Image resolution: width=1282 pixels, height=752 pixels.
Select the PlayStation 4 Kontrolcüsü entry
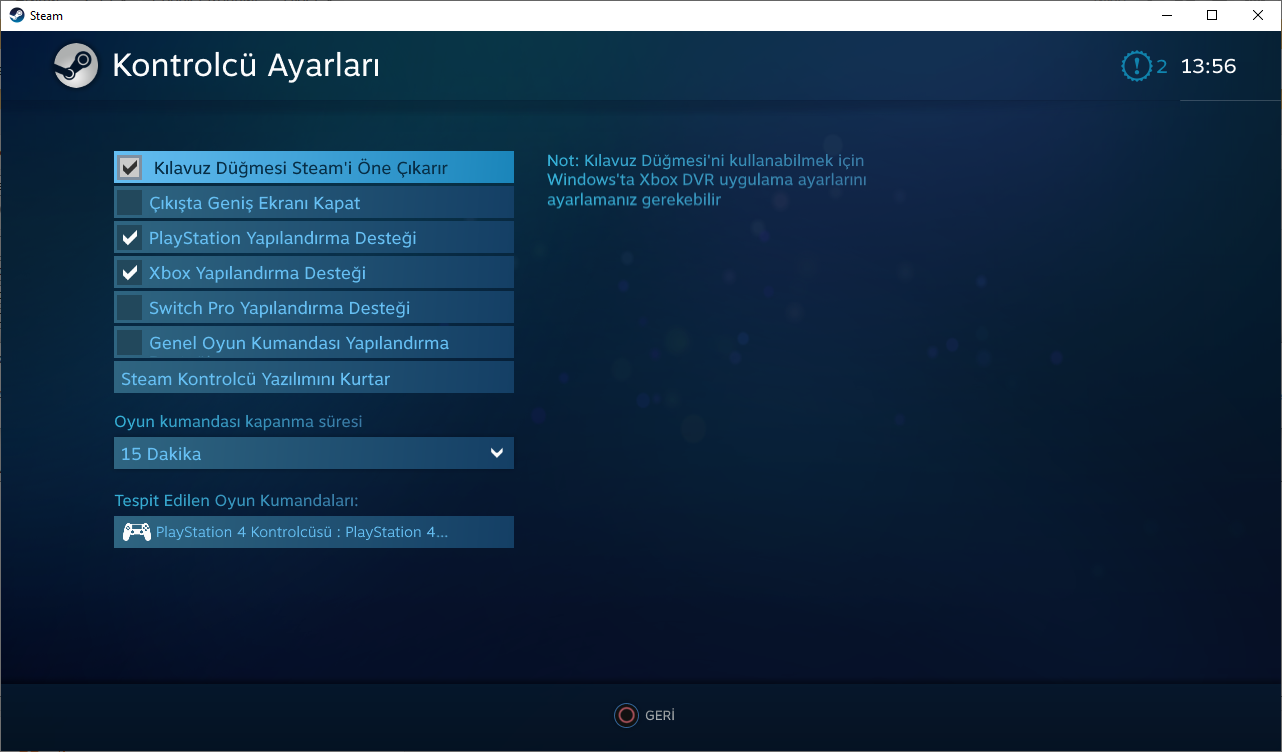[x=314, y=532]
